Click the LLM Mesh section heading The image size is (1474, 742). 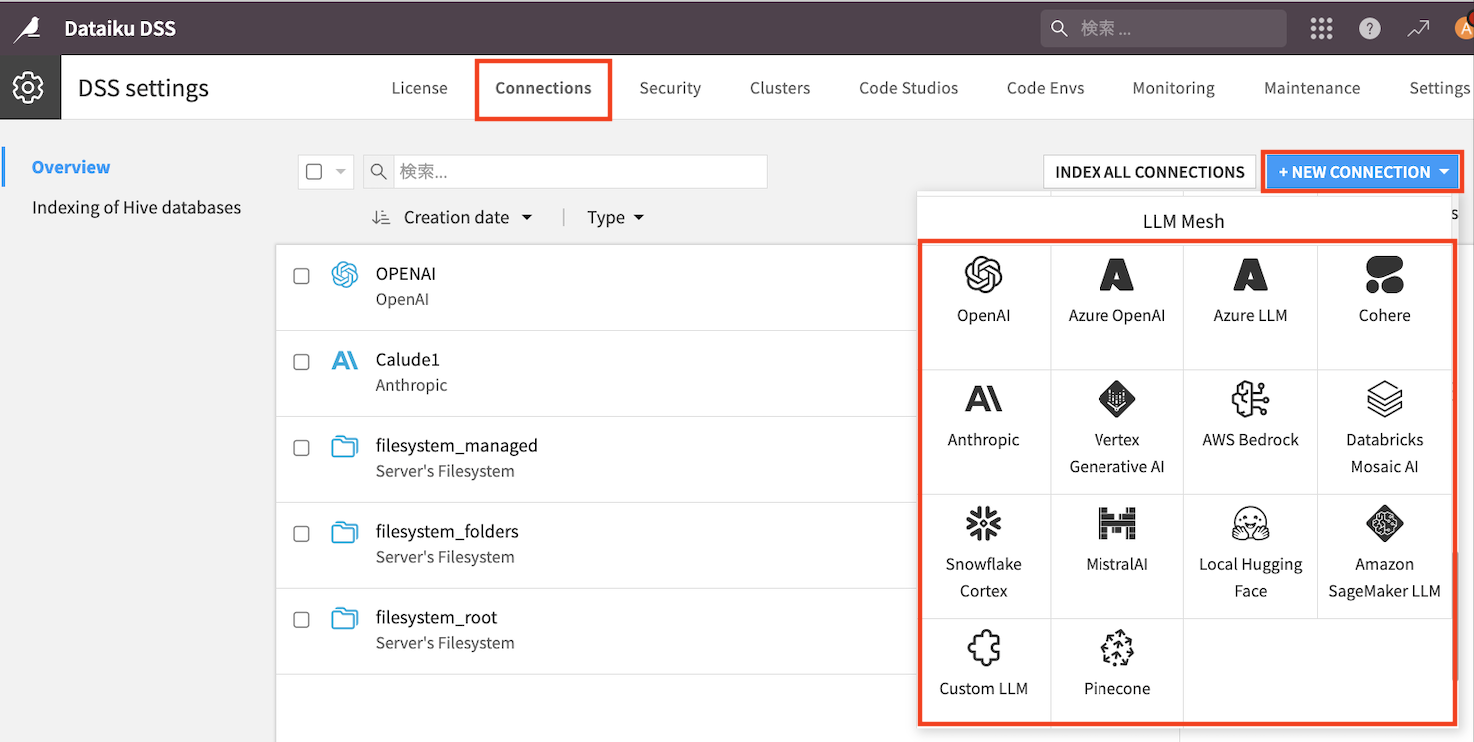point(1184,222)
